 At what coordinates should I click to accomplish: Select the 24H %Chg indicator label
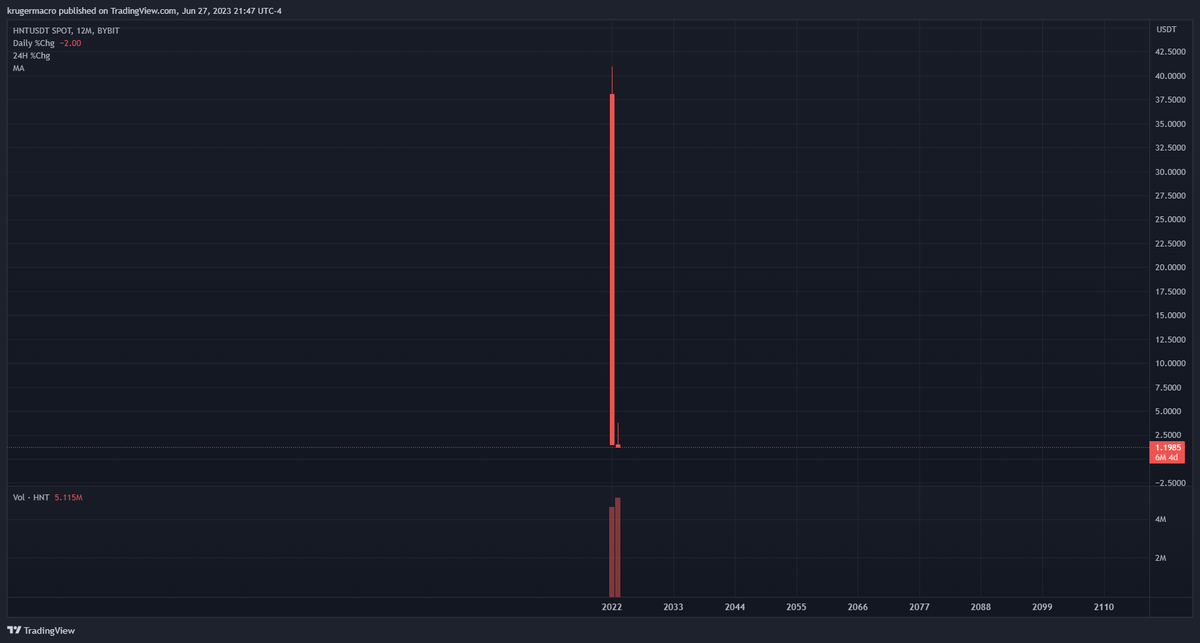click(31, 55)
